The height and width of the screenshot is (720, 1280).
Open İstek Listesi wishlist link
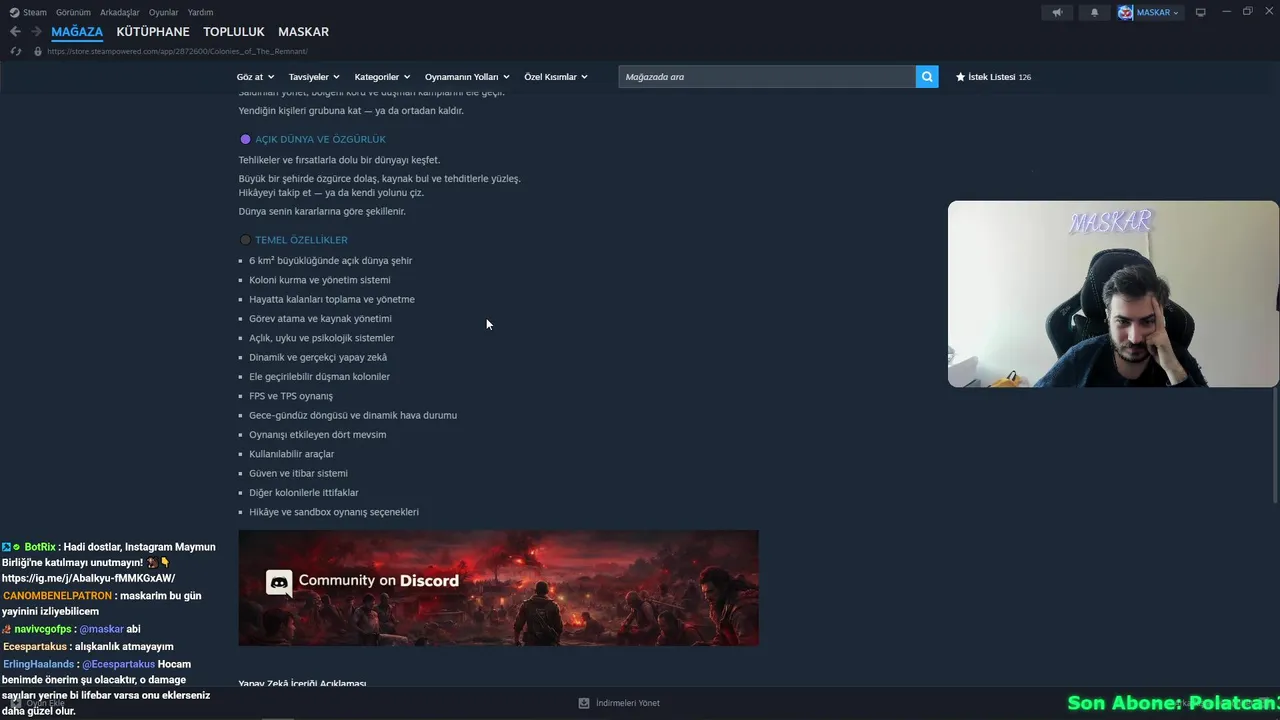click(x=991, y=77)
